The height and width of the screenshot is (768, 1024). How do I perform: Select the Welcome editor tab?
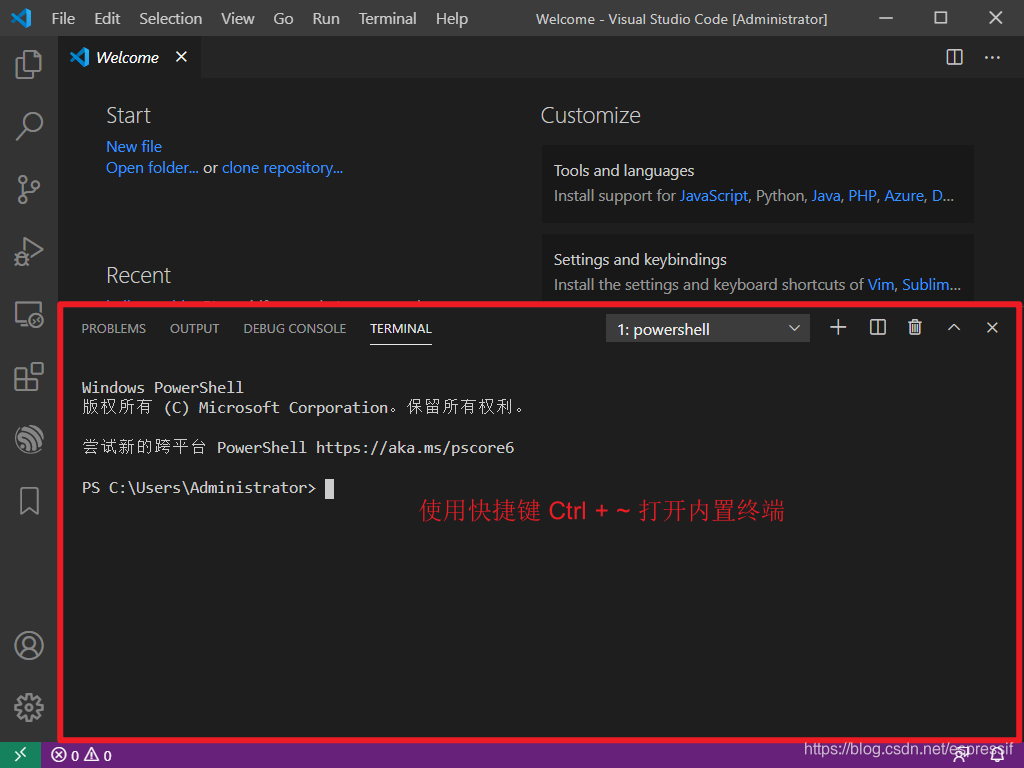[x=129, y=57]
